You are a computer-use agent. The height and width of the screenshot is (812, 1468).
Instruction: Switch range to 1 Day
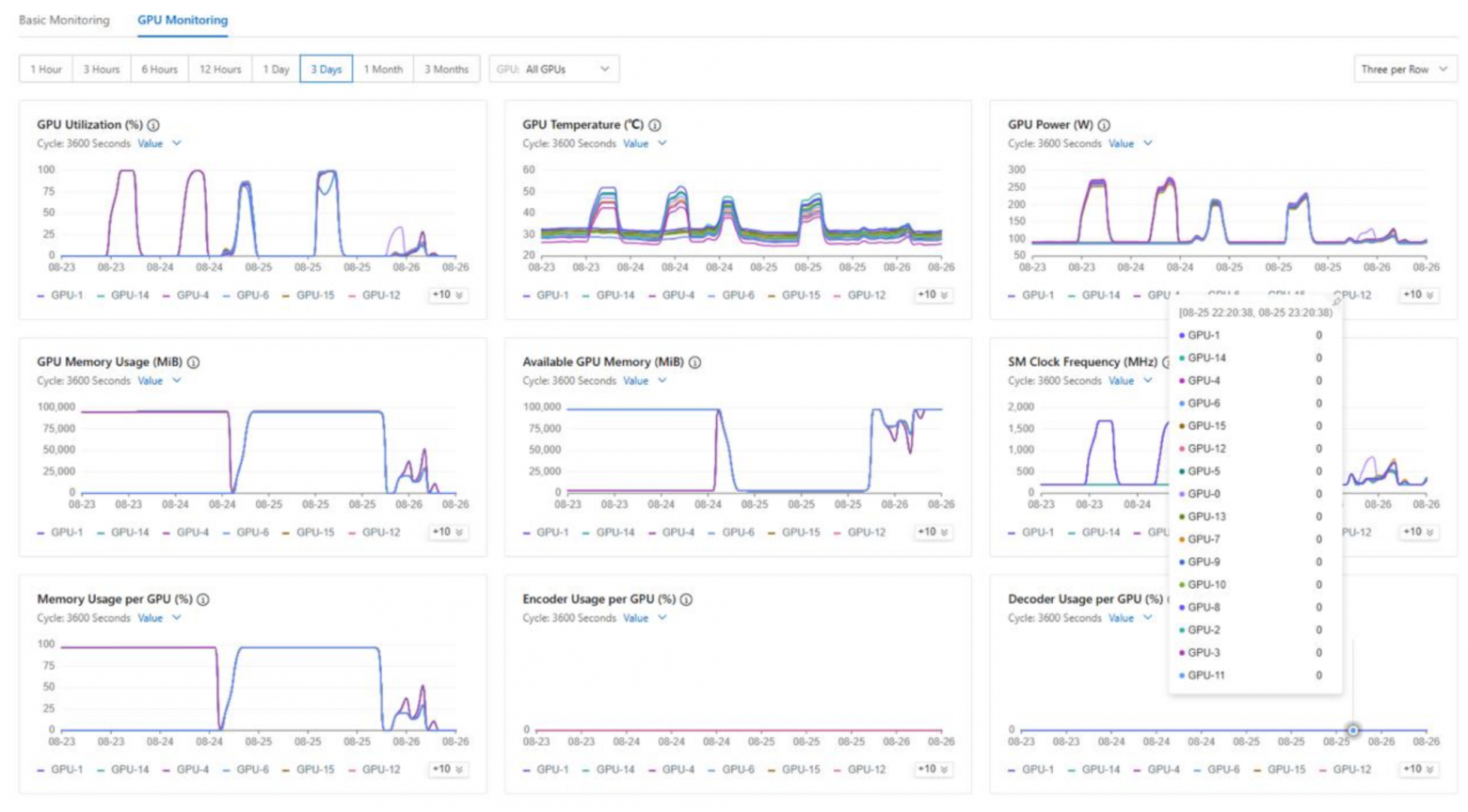click(x=276, y=69)
